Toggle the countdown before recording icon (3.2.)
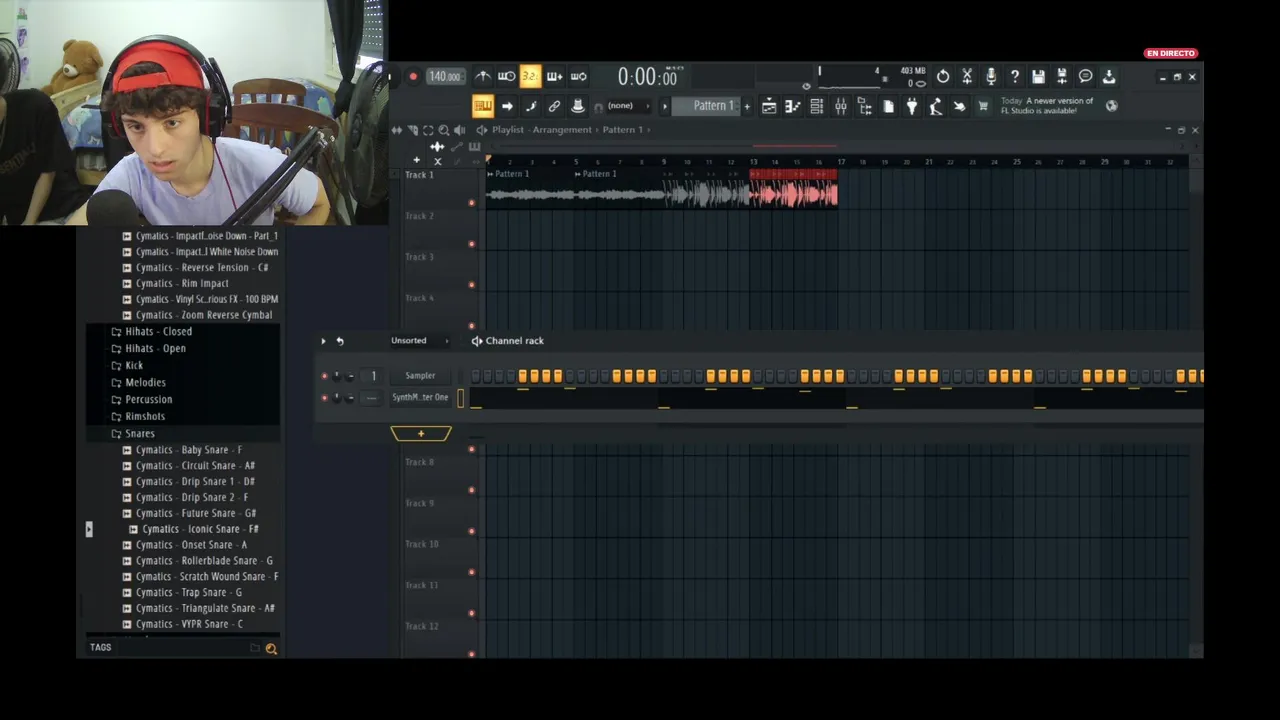 (x=530, y=77)
